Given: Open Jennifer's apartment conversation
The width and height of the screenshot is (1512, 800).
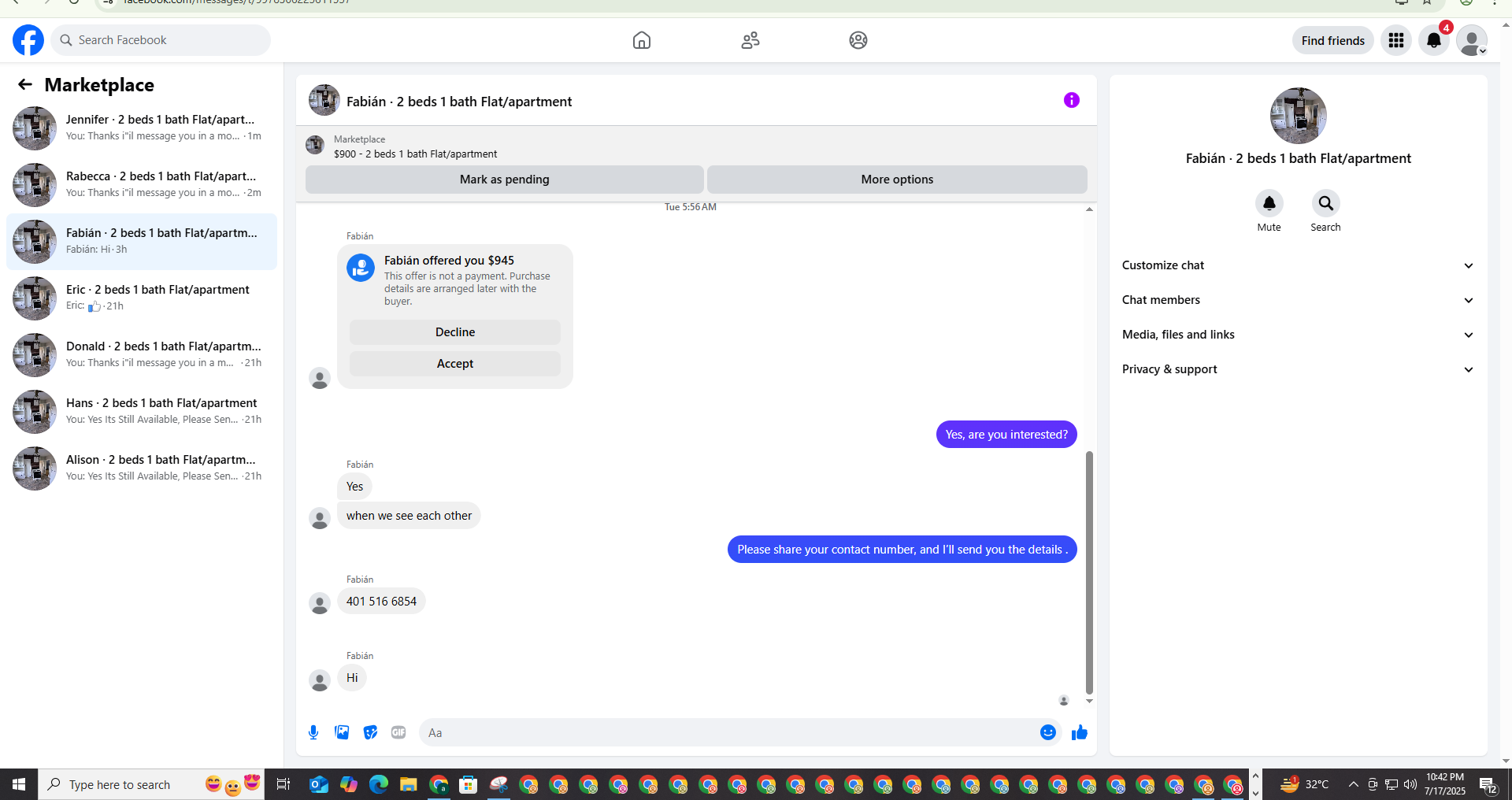Looking at the screenshot, I should click(142, 128).
